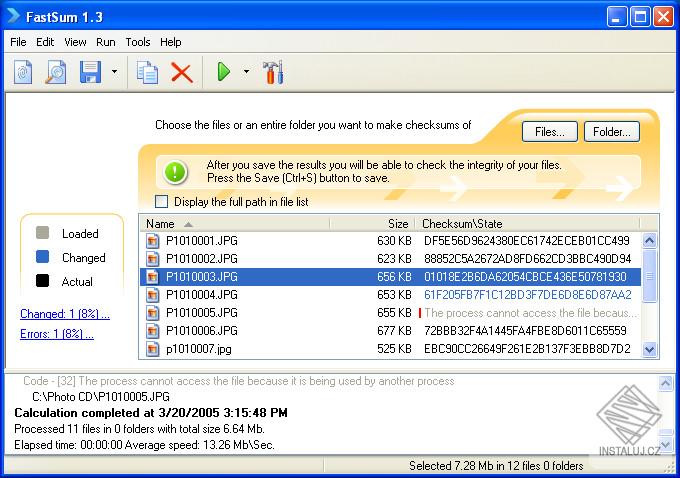Click the Save floppy disk icon
Screen dimensions: 680x478
pos(91,72)
